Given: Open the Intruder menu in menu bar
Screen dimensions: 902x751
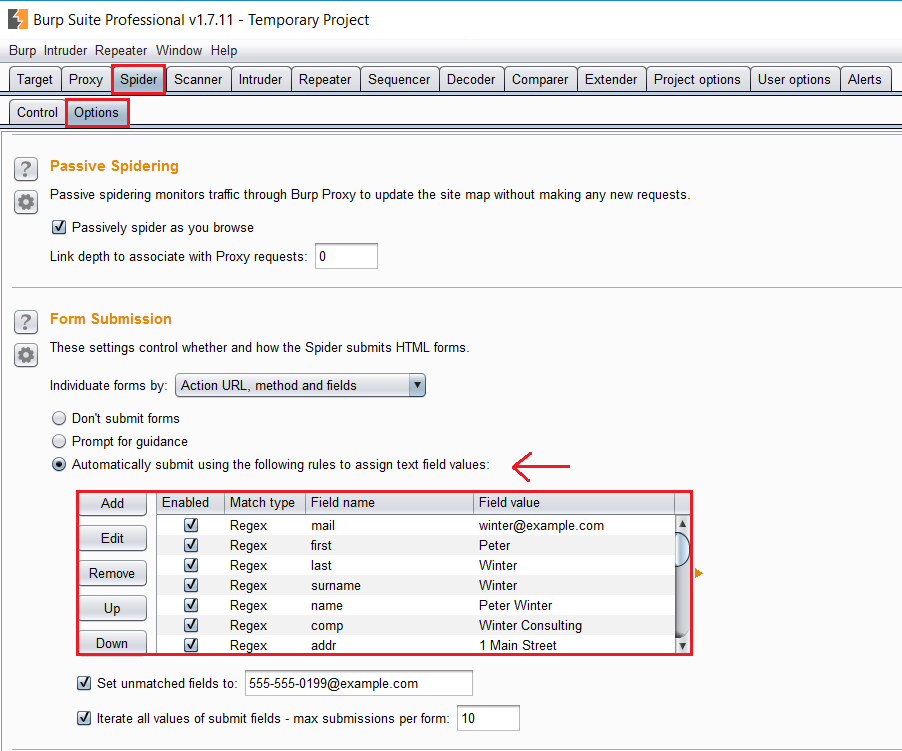Looking at the screenshot, I should [65, 50].
